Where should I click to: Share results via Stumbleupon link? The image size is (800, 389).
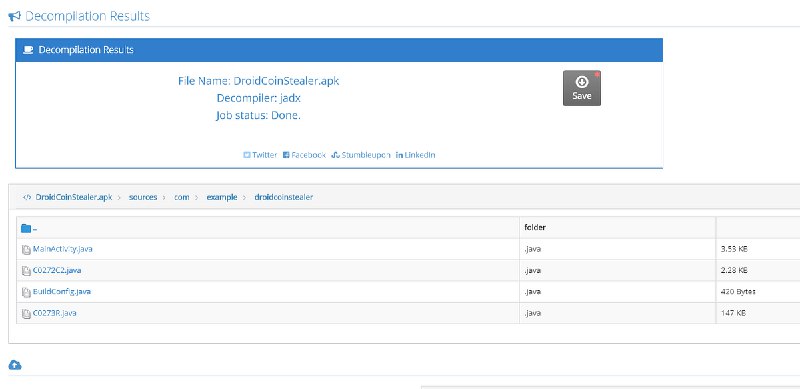click(361, 155)
